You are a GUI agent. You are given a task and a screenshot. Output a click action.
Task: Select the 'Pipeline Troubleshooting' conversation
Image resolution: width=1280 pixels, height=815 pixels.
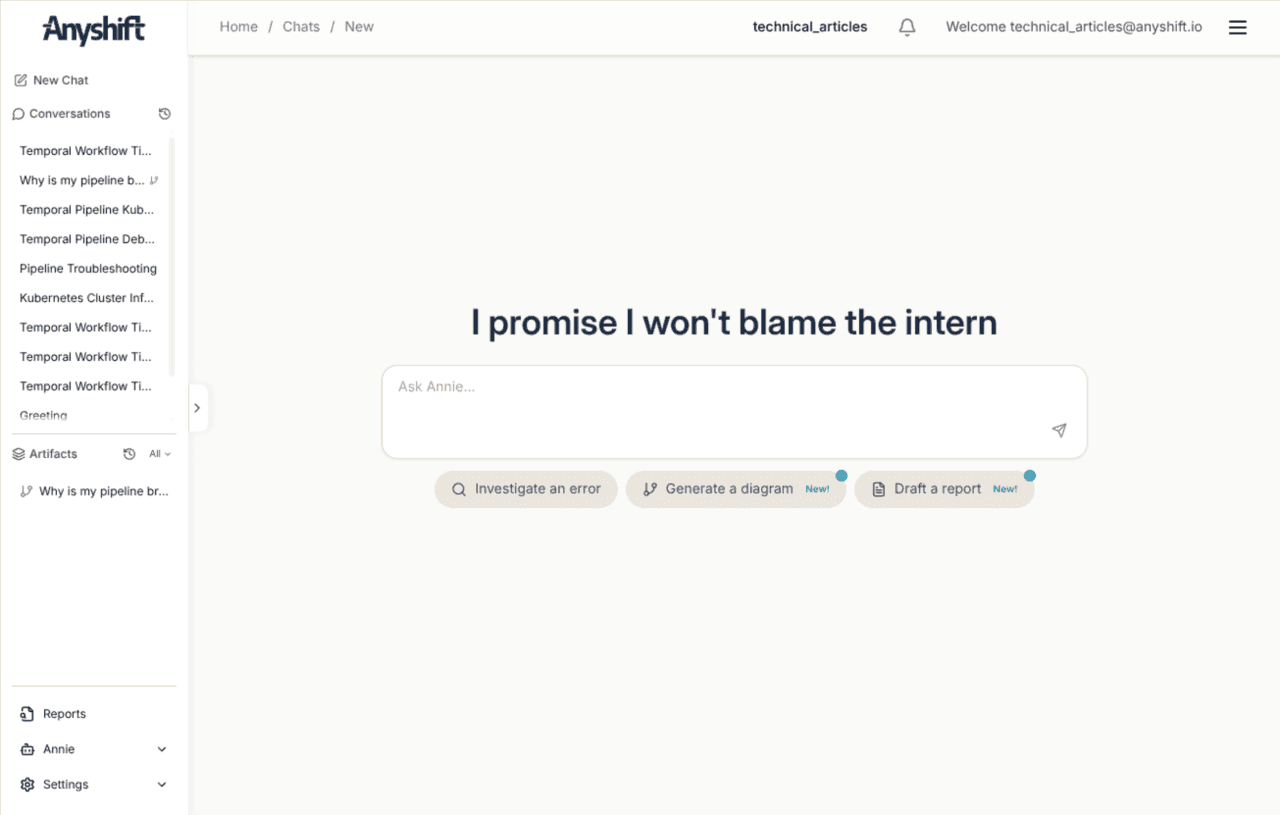(x=88, y=268)
